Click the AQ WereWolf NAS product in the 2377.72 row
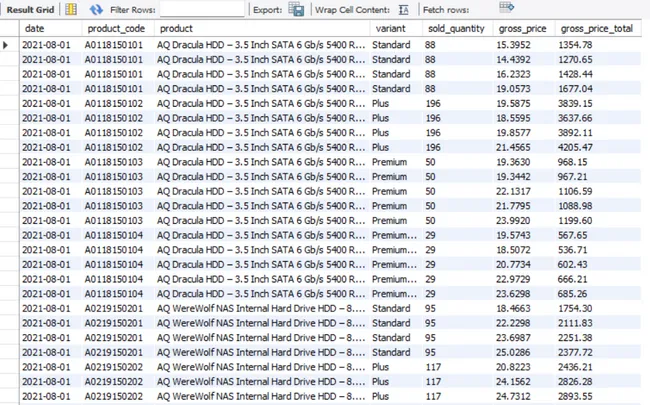The height and width of the screenshot is (405, 650). point(261,352)
